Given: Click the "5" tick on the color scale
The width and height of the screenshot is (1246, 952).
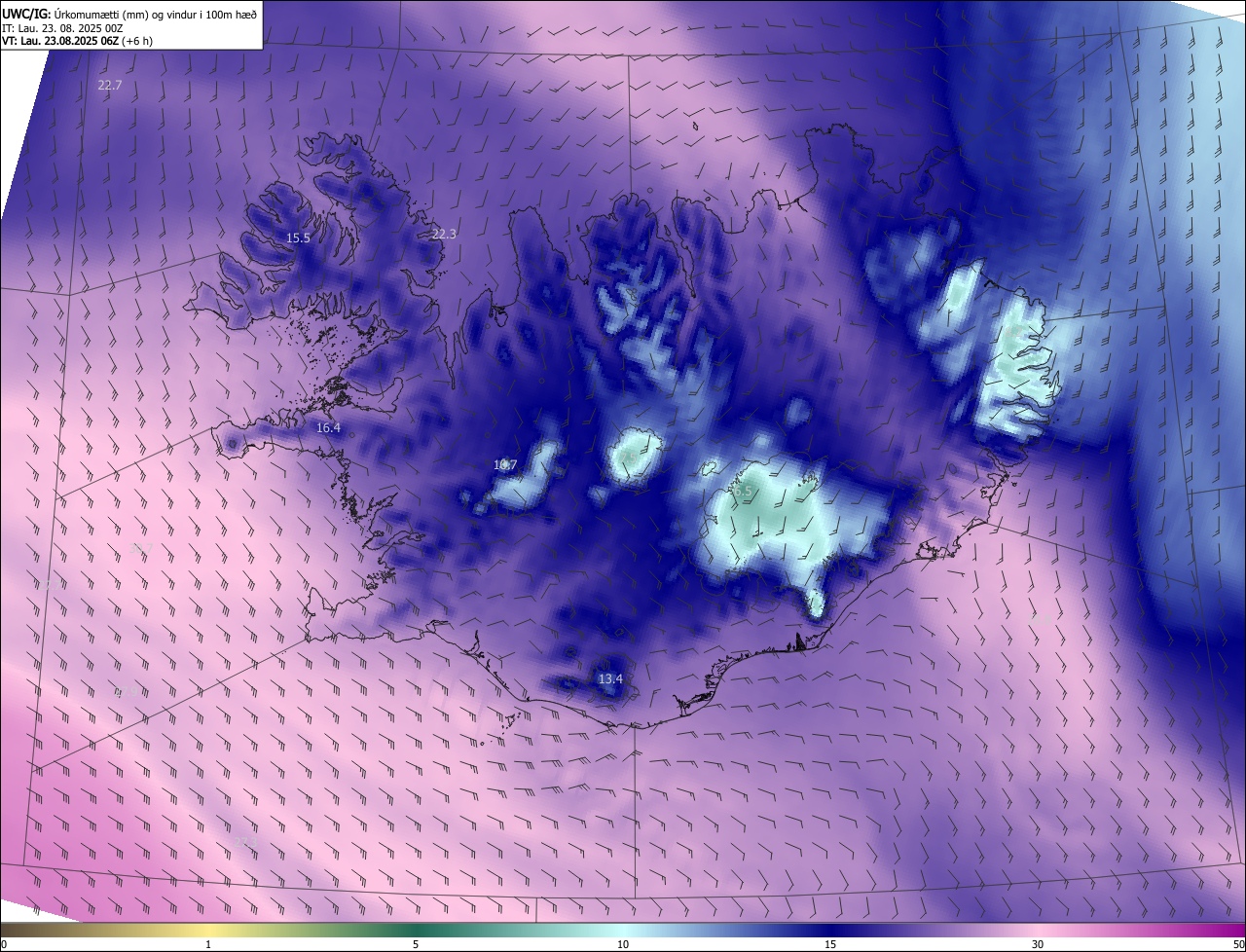Looking at the screenshot, I should (416, 944).
